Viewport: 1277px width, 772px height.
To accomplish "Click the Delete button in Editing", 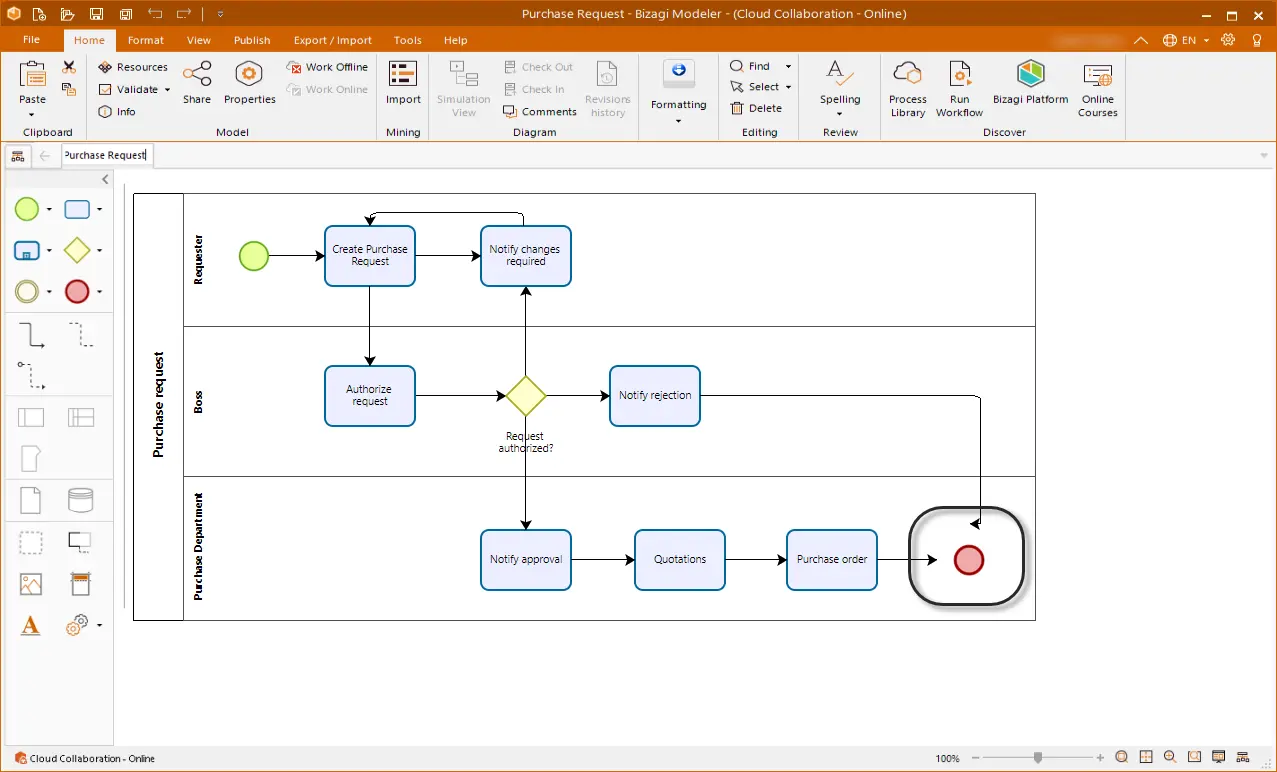I will [x=756, y=108].
